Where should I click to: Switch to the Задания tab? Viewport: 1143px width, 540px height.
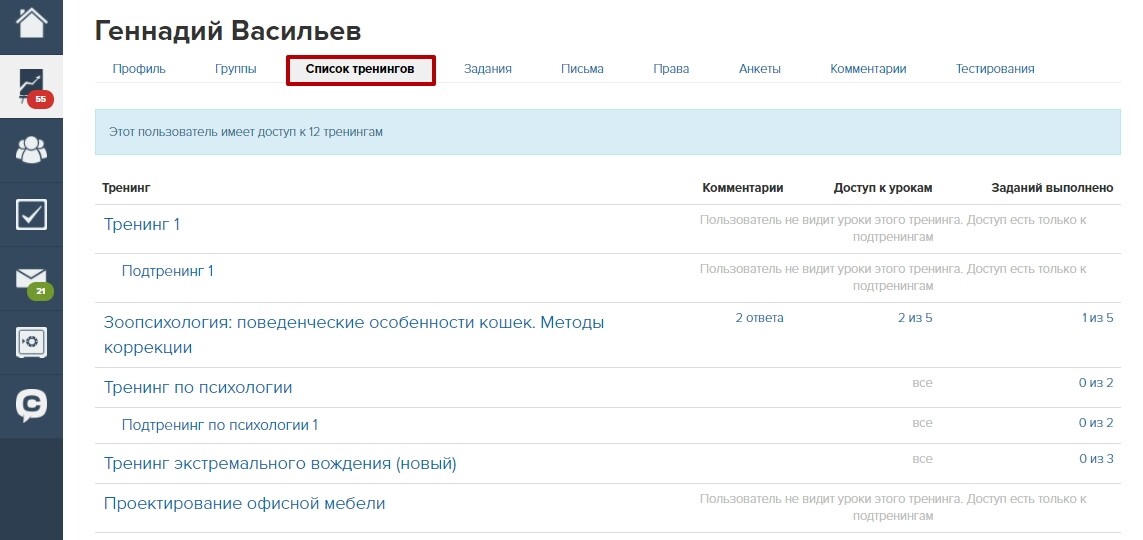[x=488, y=69]
